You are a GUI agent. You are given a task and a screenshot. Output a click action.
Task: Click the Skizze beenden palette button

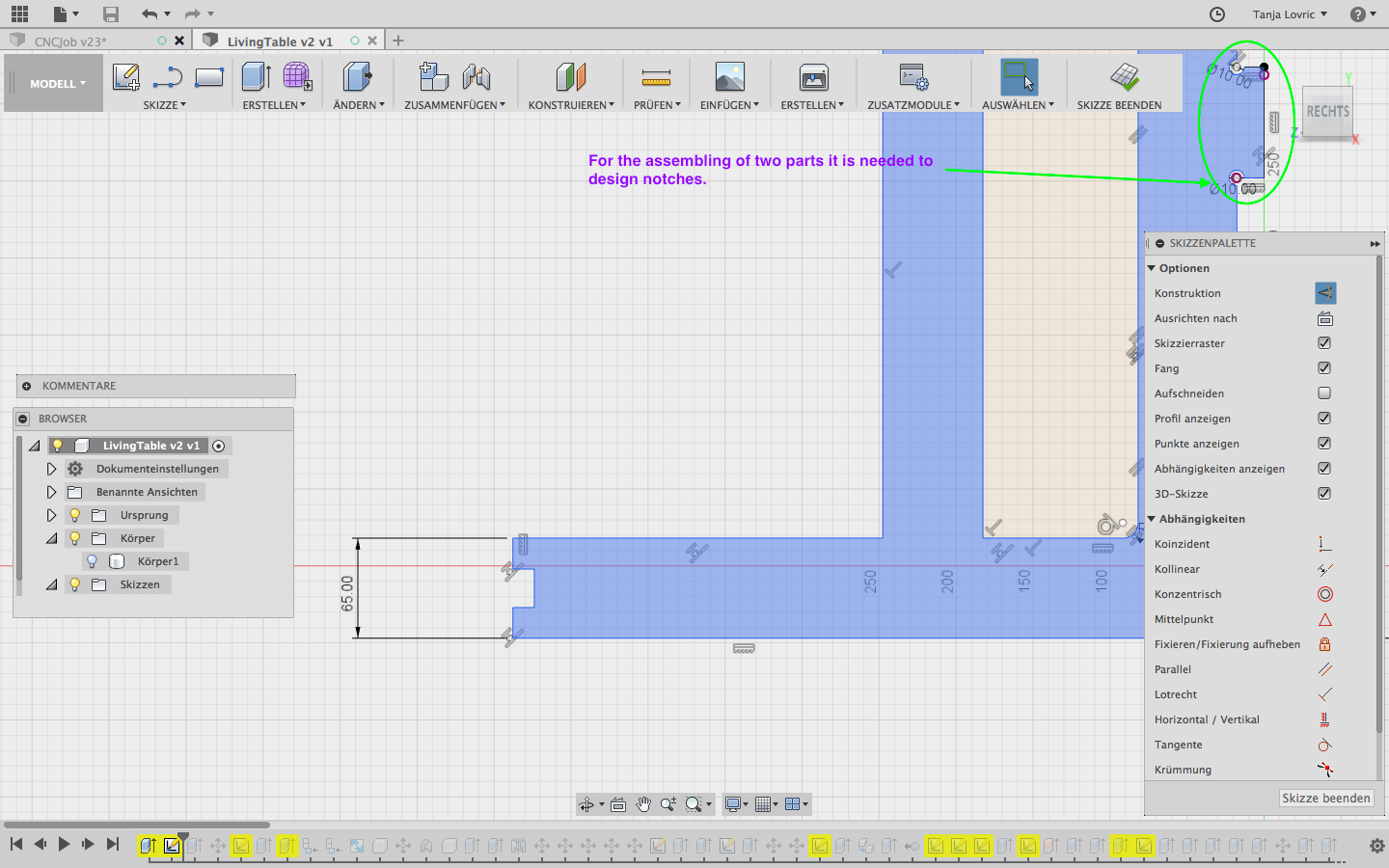pyautogui.click(x=1326, y=798)
